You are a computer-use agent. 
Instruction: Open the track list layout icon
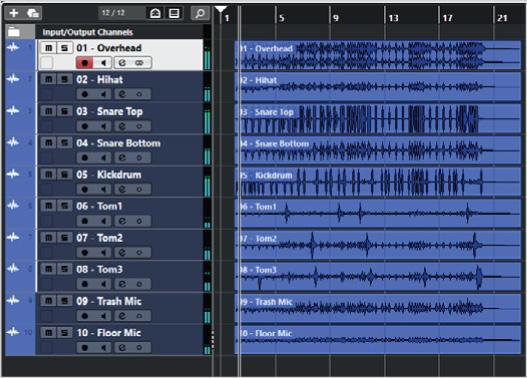(x=174, y=13)
